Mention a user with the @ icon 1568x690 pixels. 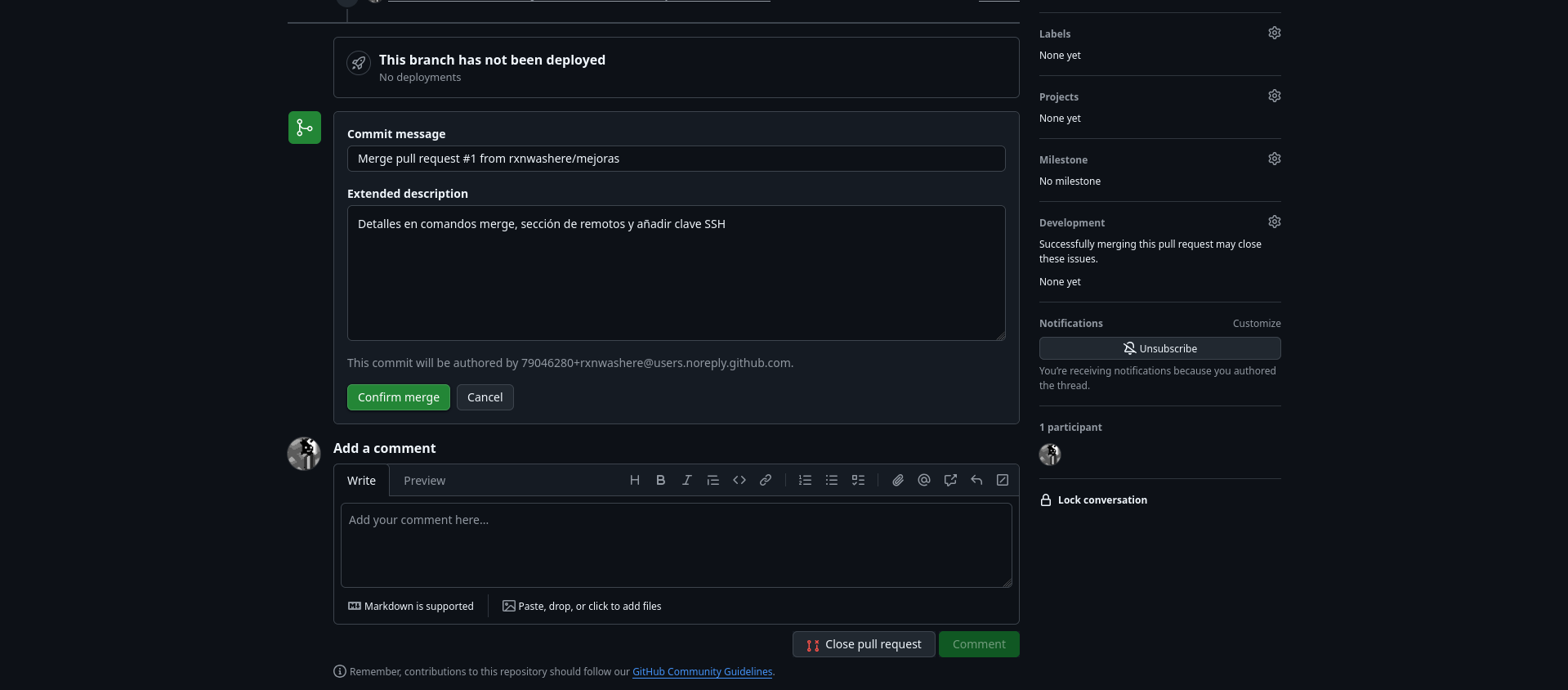click(x=923, y=481)
